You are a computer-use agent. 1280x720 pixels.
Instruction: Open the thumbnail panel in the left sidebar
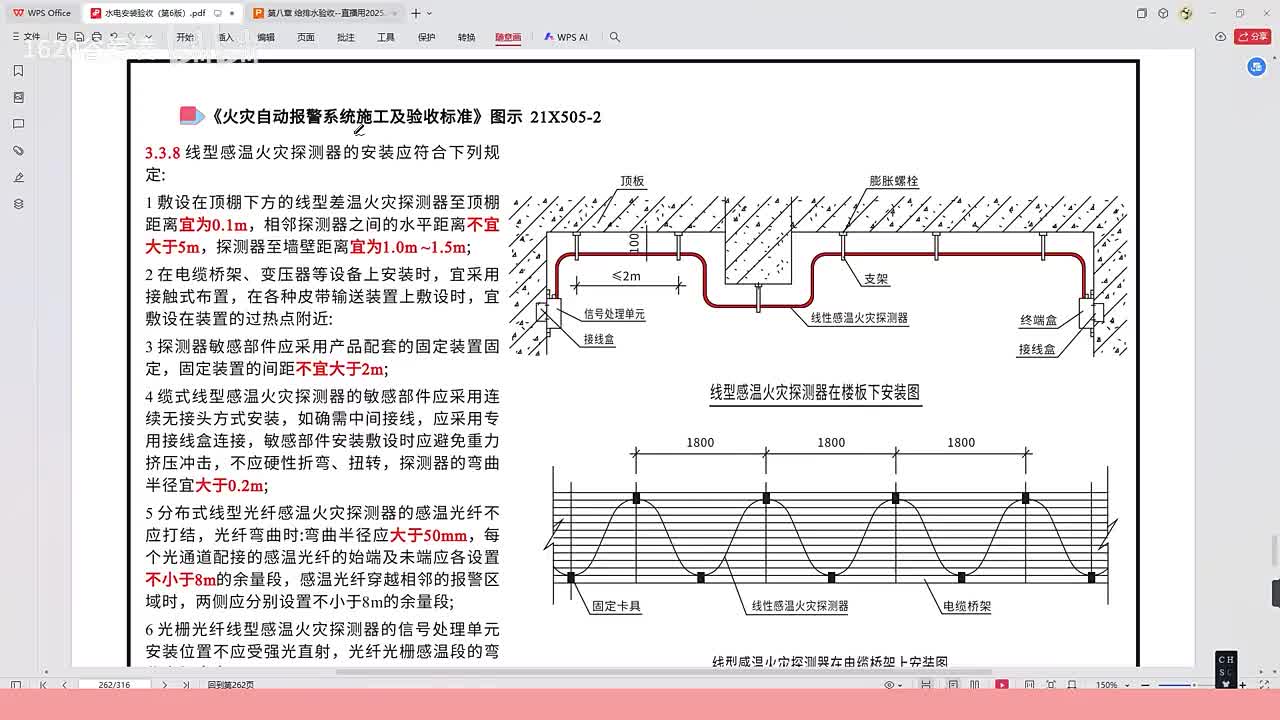[x=18, y=98]
